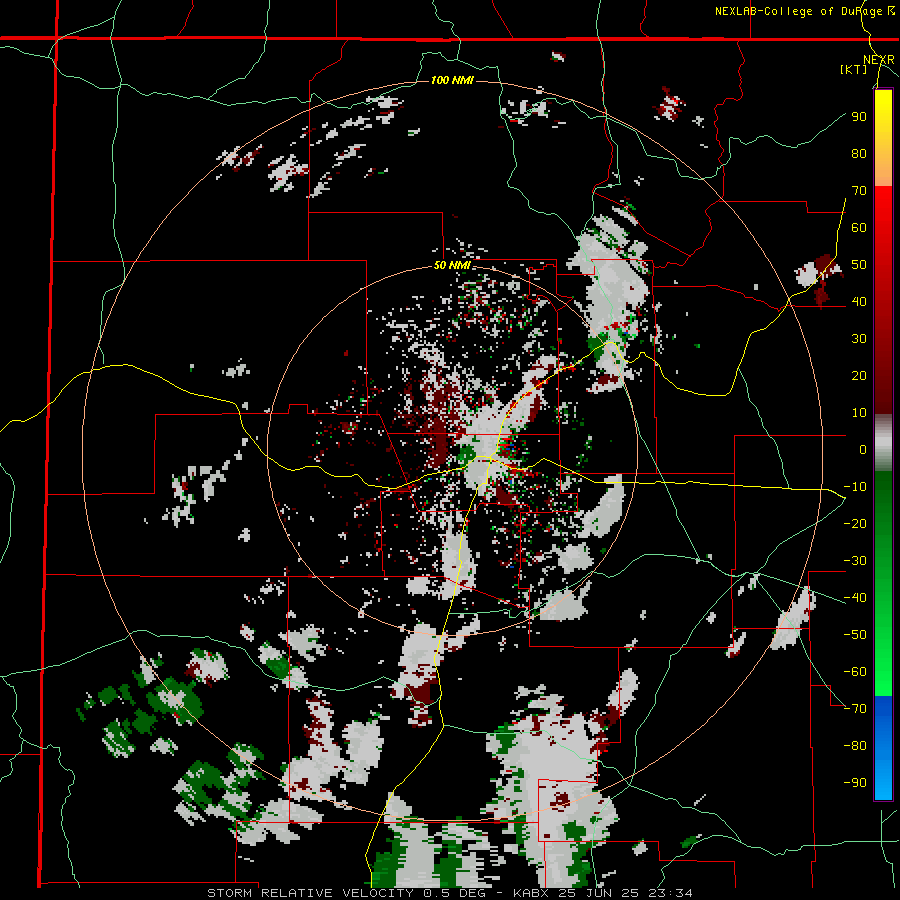Image resolution: width=900 pixels, height=900 pixels.
Task: Click the 30 value on the velocity scale
Action: [x=859, y=339]
